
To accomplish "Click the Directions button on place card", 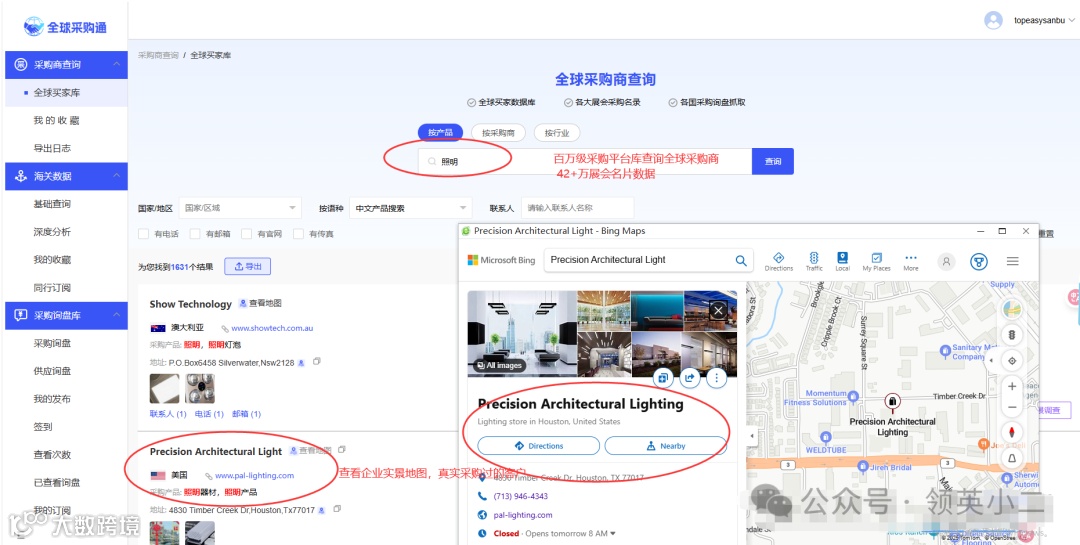I will point(538,446).
